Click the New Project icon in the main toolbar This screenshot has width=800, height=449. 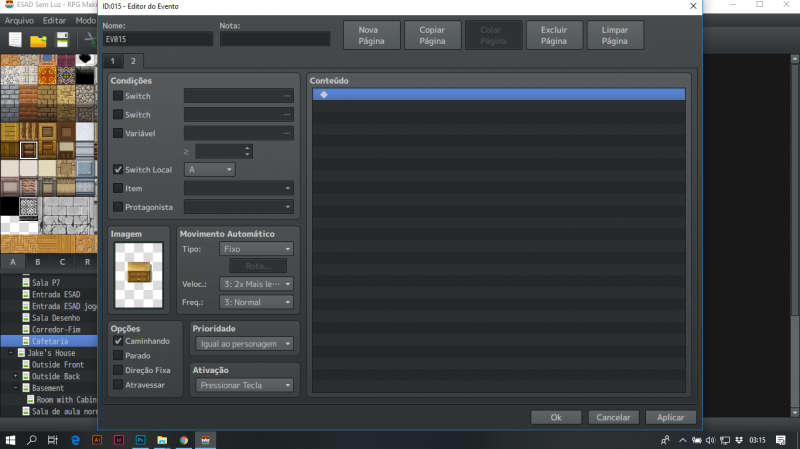click(x=15, y=40)
